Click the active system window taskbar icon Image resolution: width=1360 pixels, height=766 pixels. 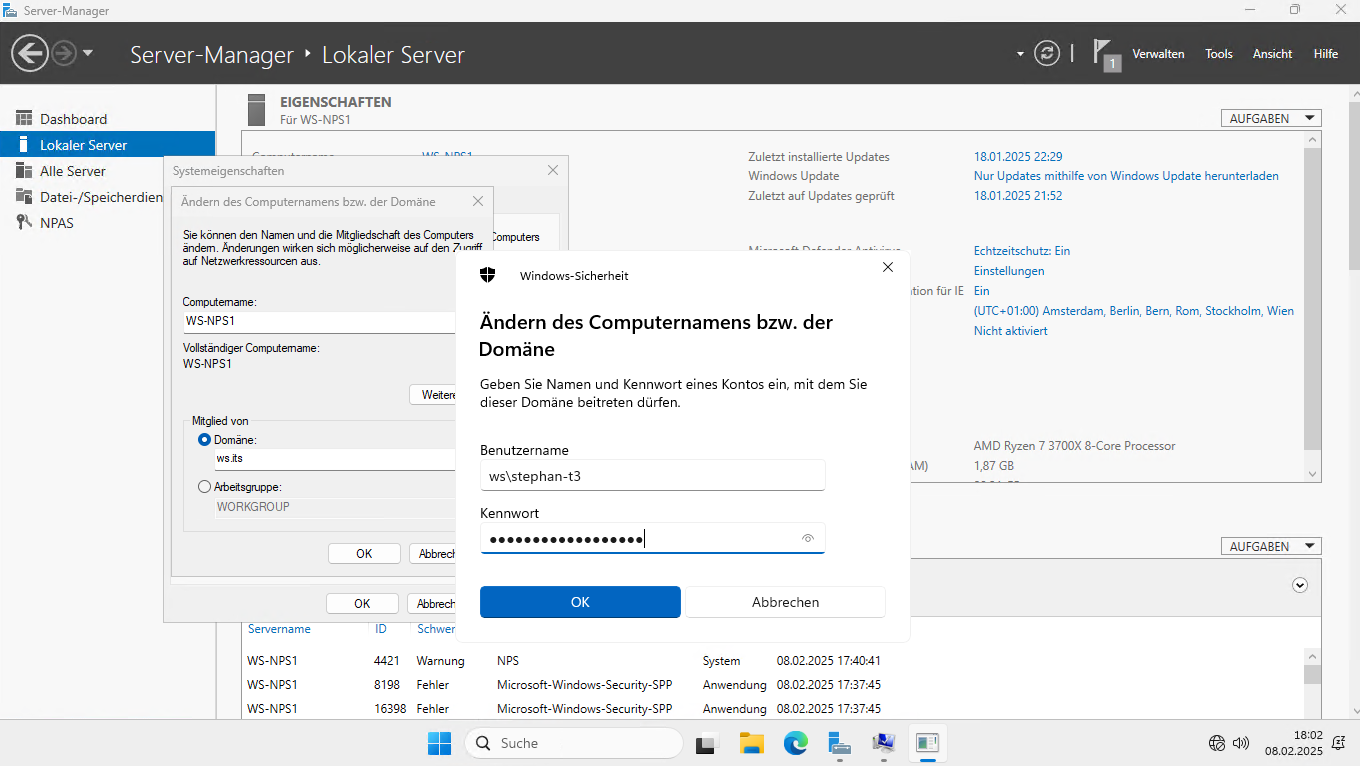click(x=927, y=743)
